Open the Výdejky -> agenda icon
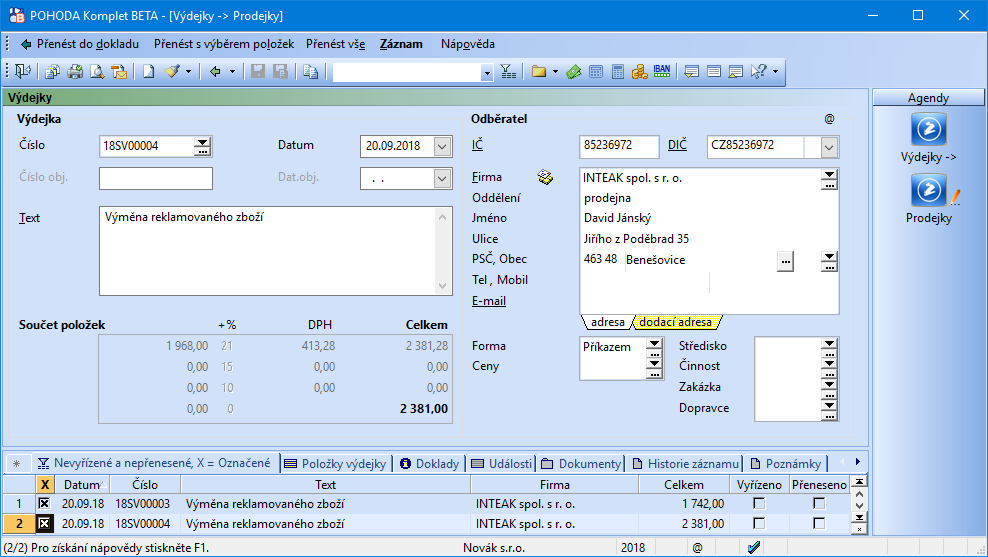Viewport: 988px width, 557px height. tap(929, 129)
